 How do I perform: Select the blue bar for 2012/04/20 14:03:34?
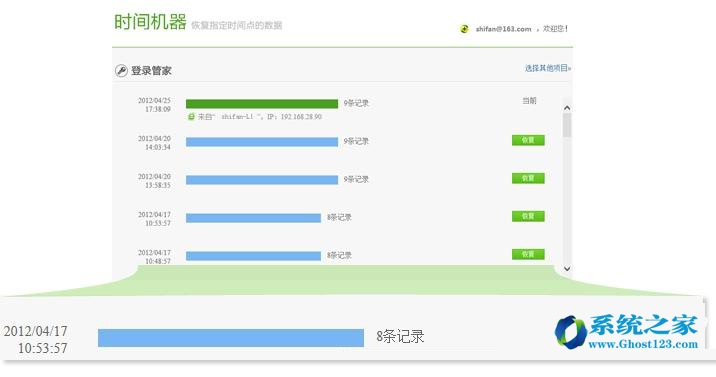[262, 142]
